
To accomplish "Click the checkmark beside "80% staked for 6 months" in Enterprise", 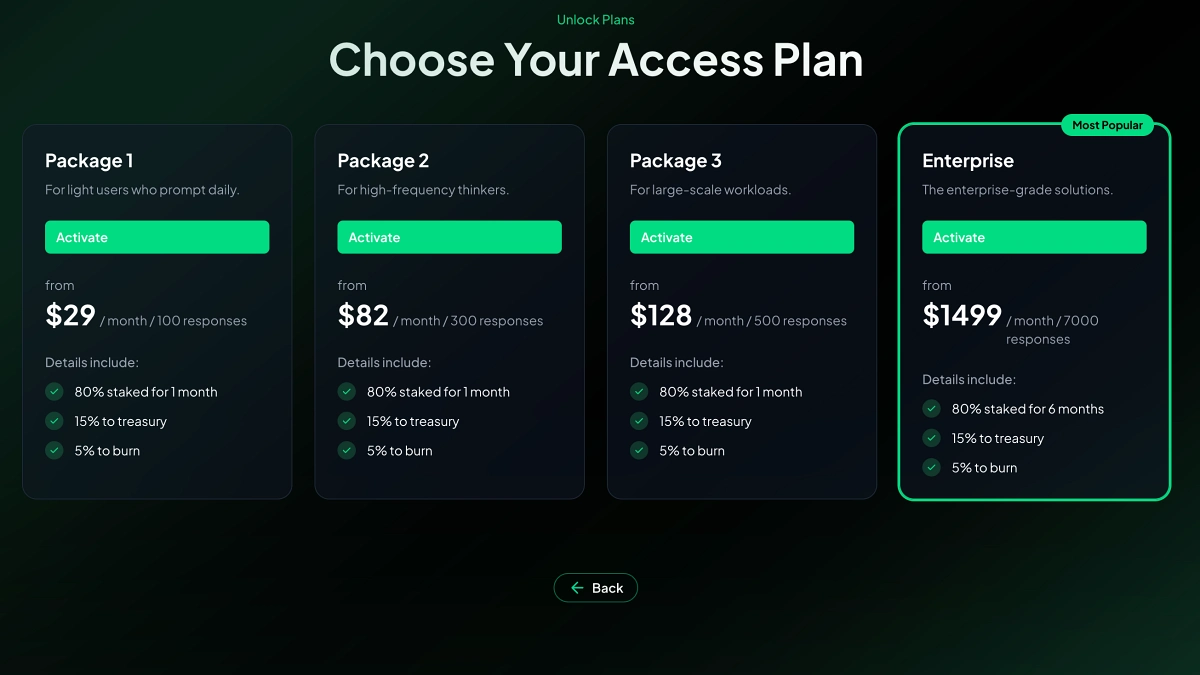I will point(931,408).
